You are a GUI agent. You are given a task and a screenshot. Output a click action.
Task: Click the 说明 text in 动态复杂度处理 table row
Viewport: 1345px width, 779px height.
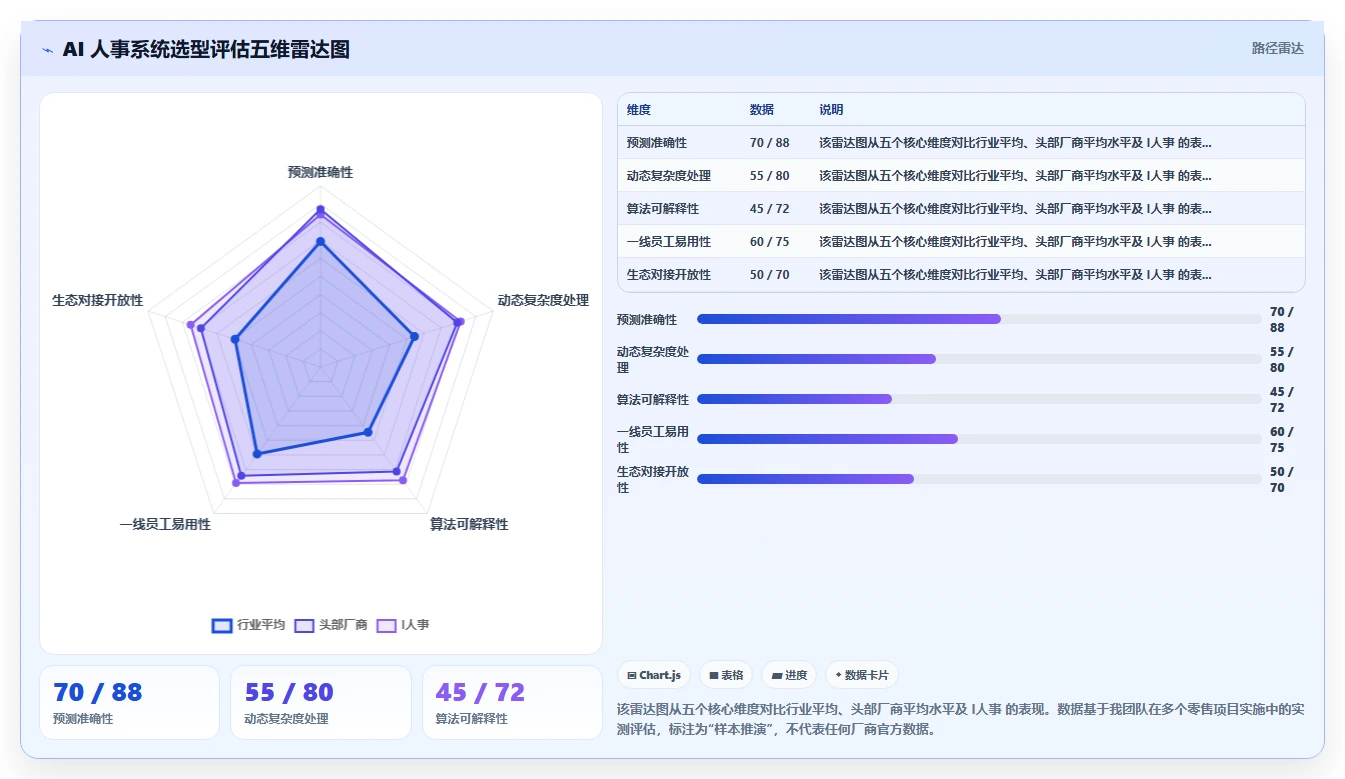tap(1015, 176)
